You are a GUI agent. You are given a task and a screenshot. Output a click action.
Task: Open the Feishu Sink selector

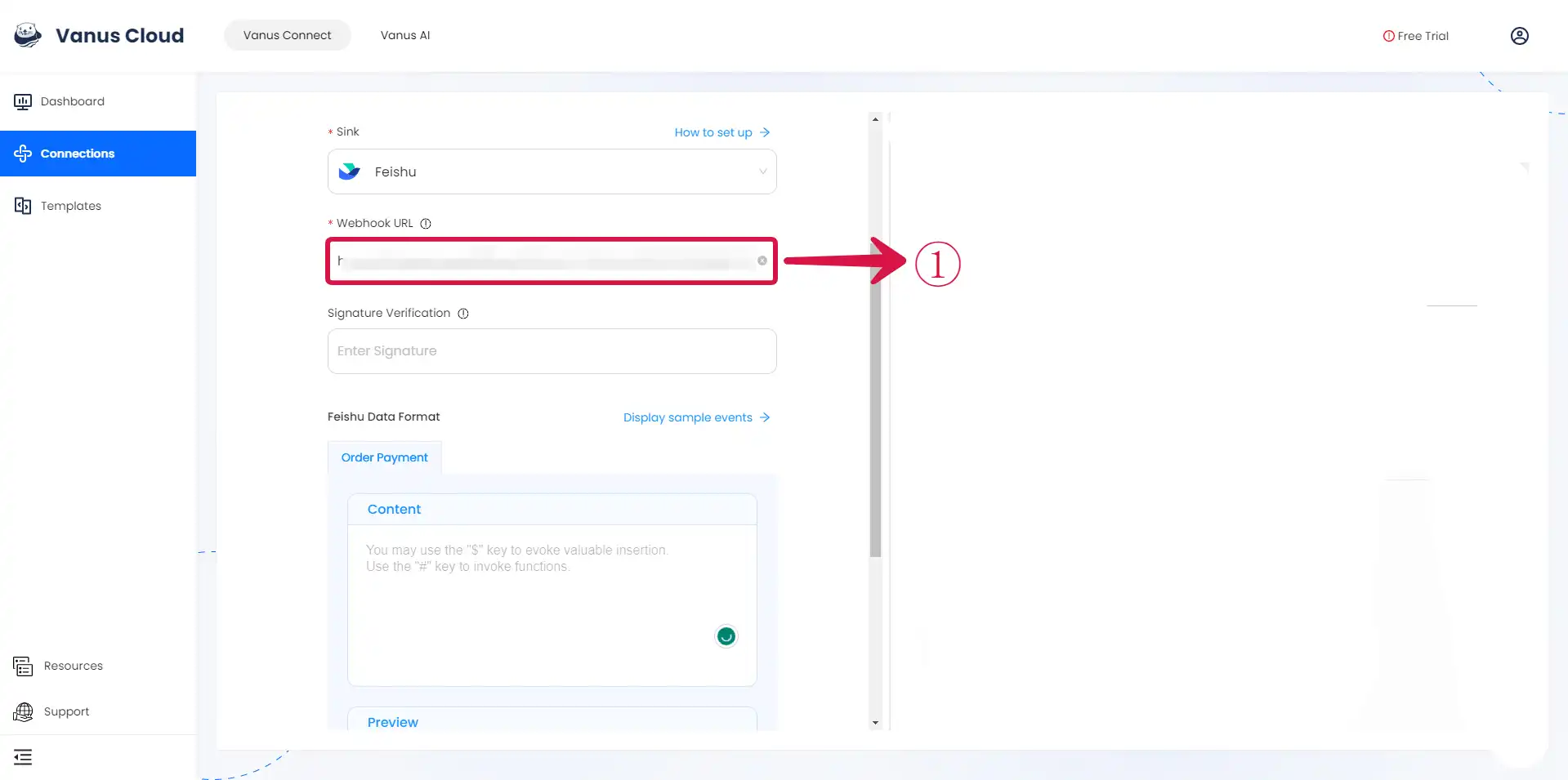(x=552, y=172)
